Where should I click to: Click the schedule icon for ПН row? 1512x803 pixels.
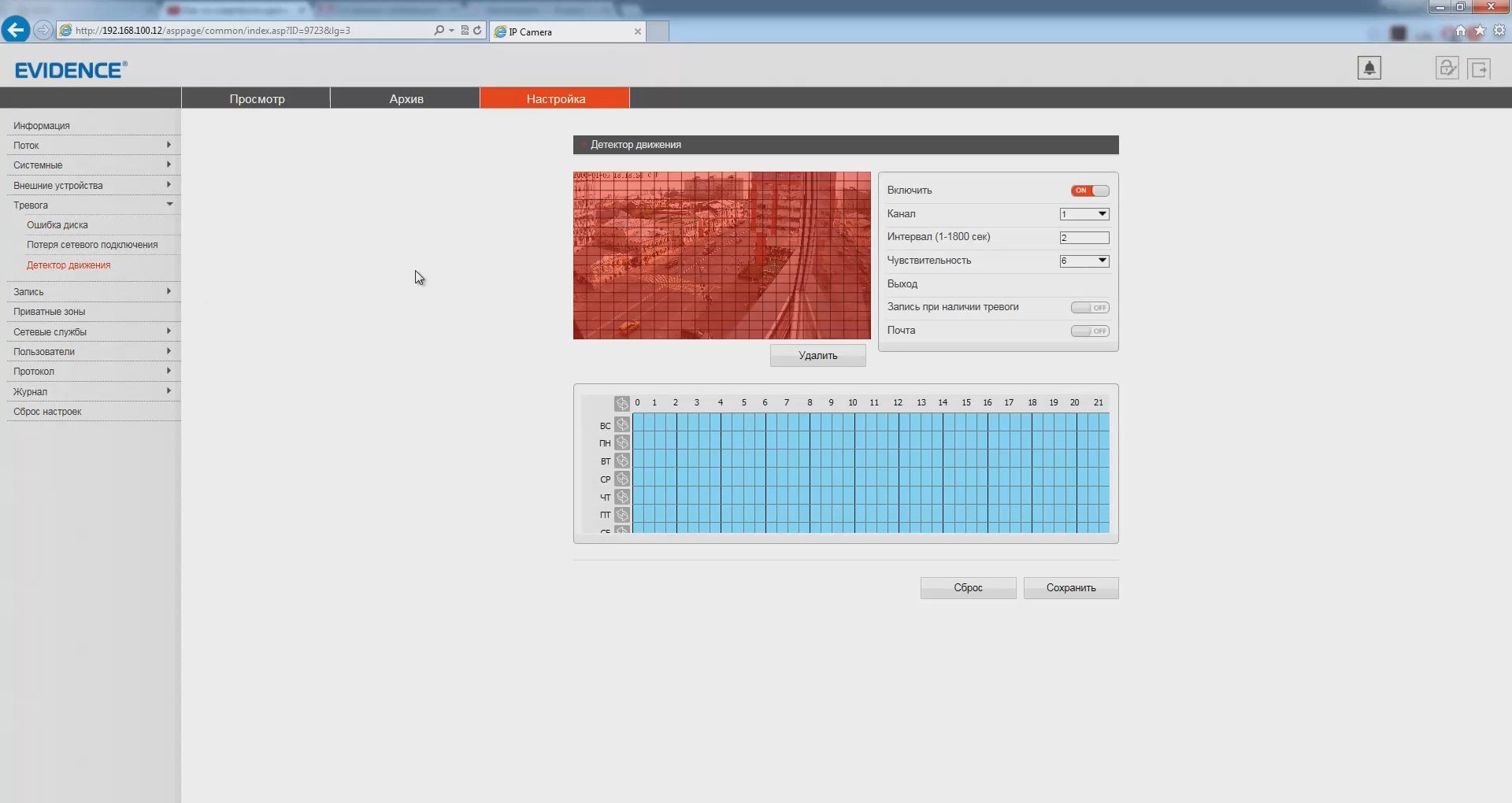tap(622, 443)
